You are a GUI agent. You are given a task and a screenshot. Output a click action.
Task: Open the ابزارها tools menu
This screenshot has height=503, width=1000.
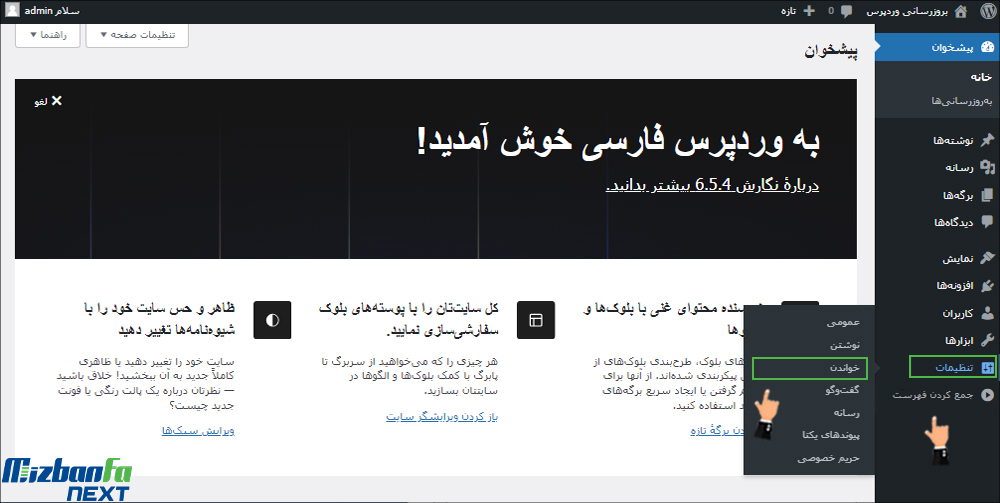[x=938, y=340]
